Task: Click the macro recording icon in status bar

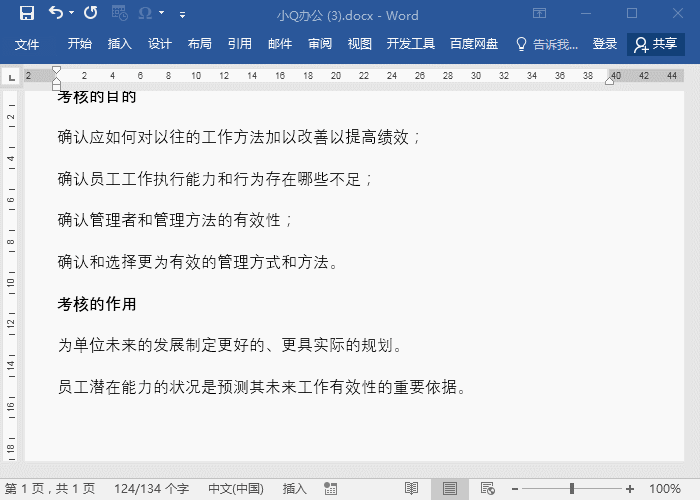Action: pos(330,489)
